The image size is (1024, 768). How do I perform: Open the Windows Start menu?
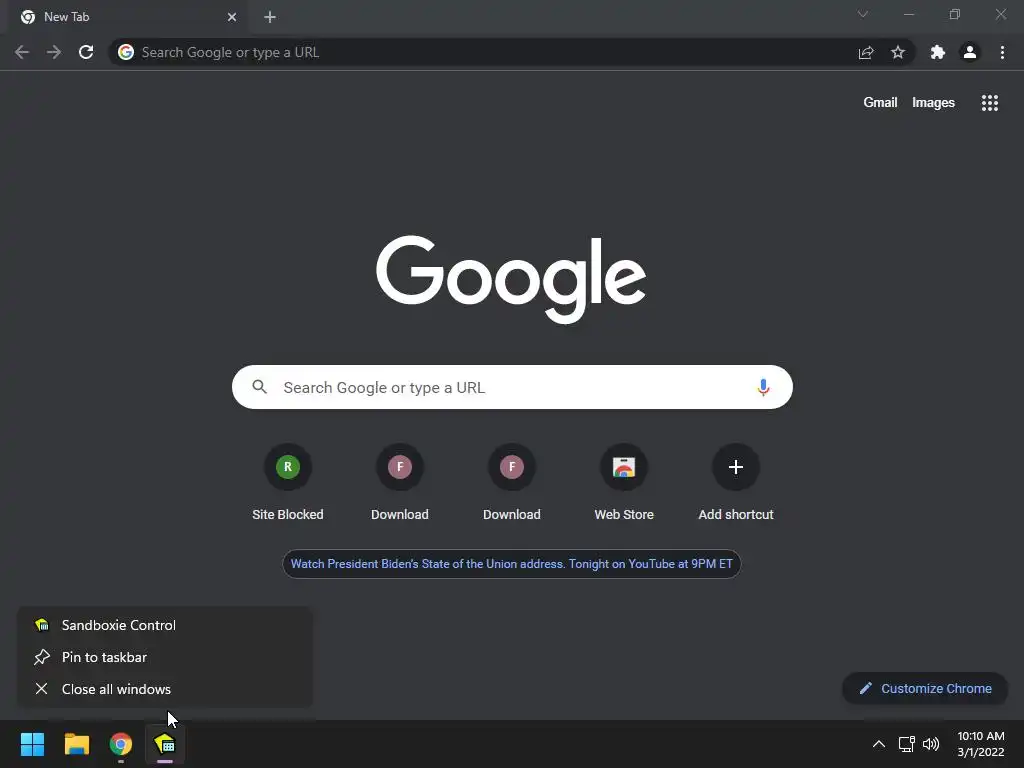click(32, 744)
